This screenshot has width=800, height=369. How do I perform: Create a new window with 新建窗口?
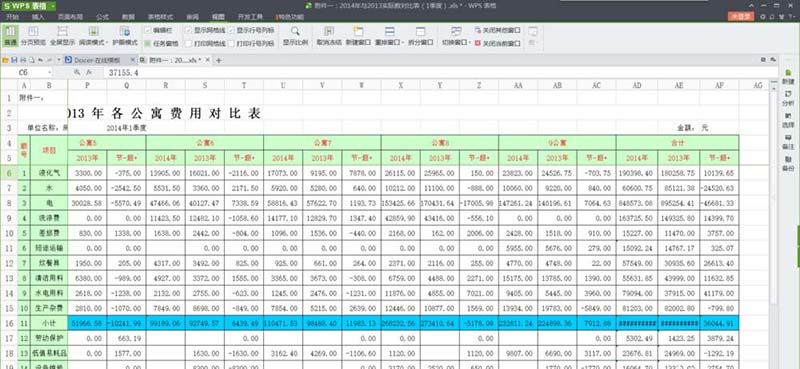358,36
